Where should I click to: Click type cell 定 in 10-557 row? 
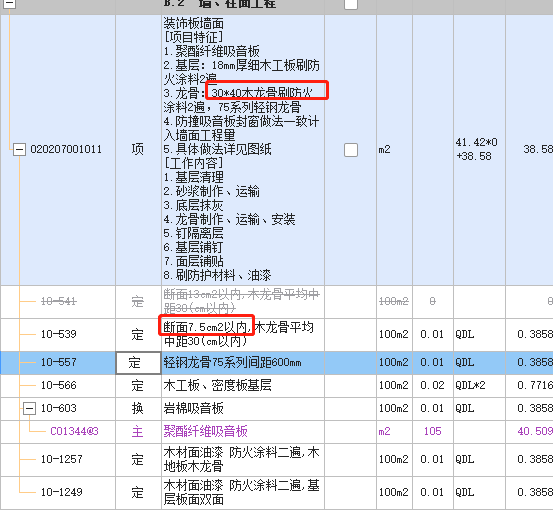pyautogui.click(x=138, y=363)
